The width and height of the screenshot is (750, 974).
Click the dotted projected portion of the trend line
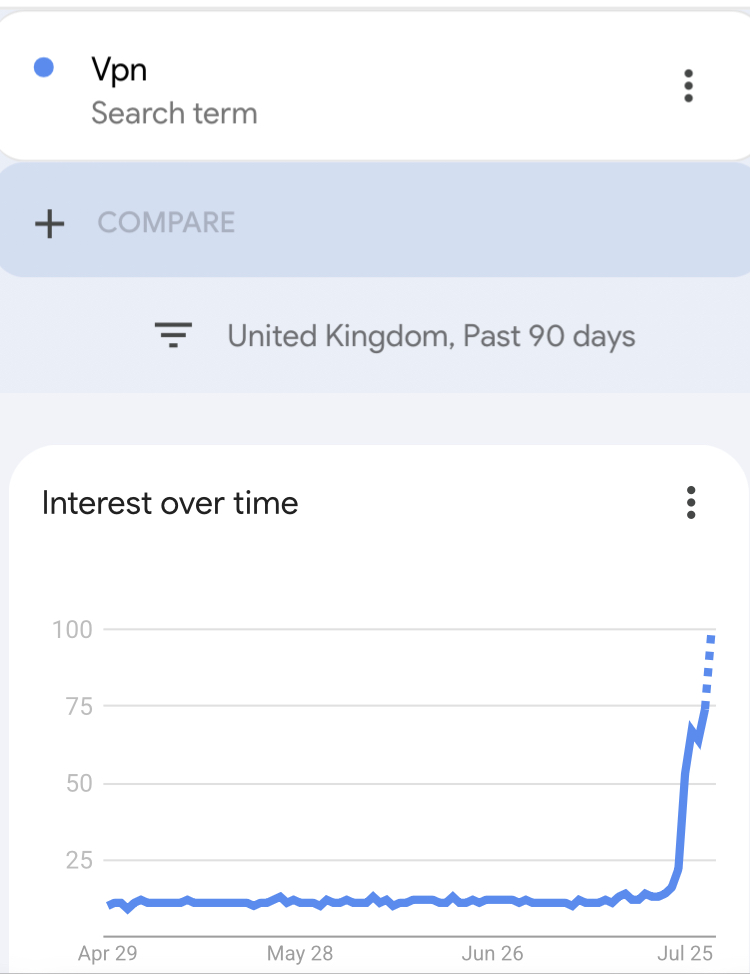point(708,668)
